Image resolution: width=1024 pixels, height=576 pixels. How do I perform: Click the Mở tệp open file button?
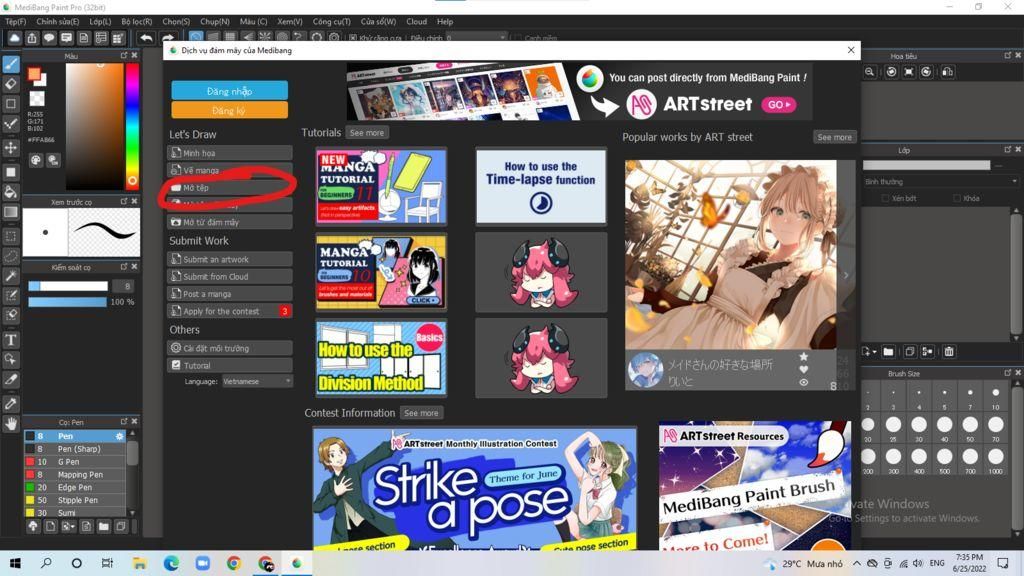(229, 187)
